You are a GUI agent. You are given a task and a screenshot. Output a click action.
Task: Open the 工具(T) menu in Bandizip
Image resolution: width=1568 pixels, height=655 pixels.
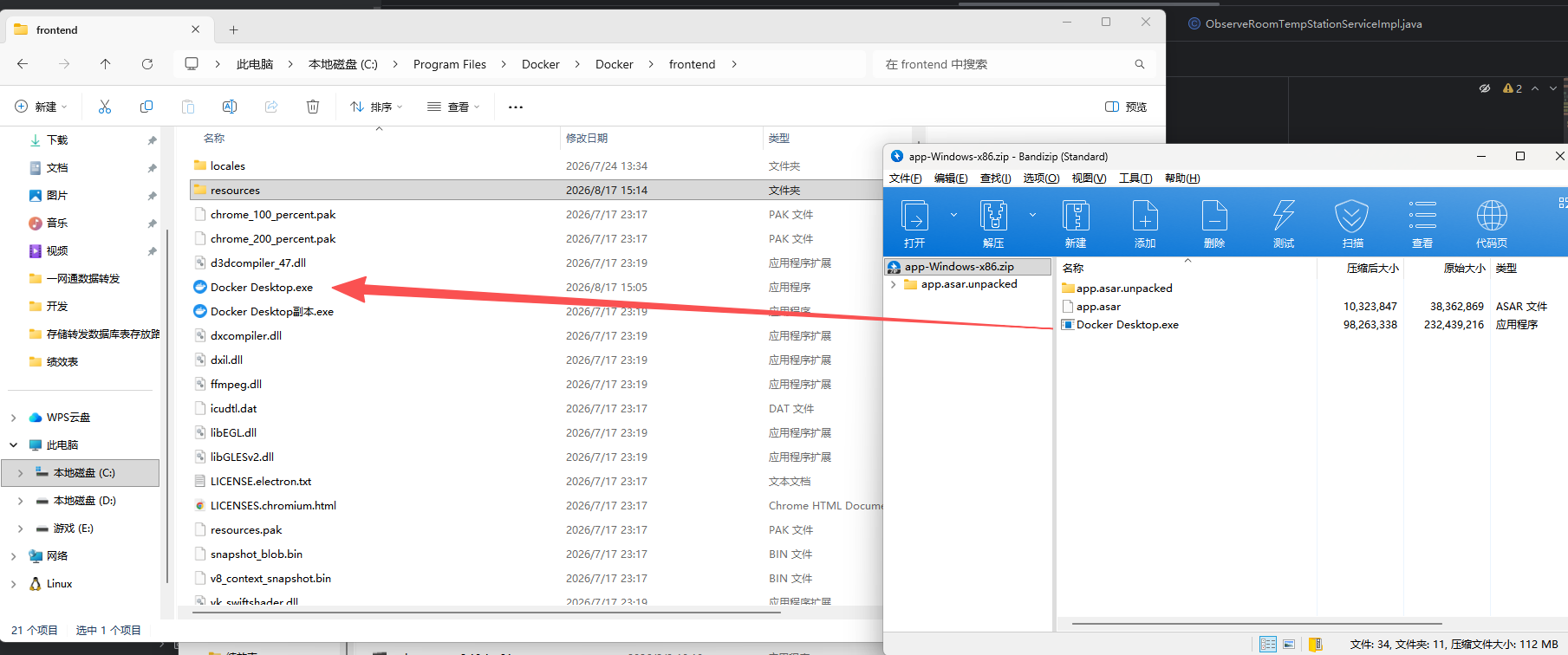1135,178
